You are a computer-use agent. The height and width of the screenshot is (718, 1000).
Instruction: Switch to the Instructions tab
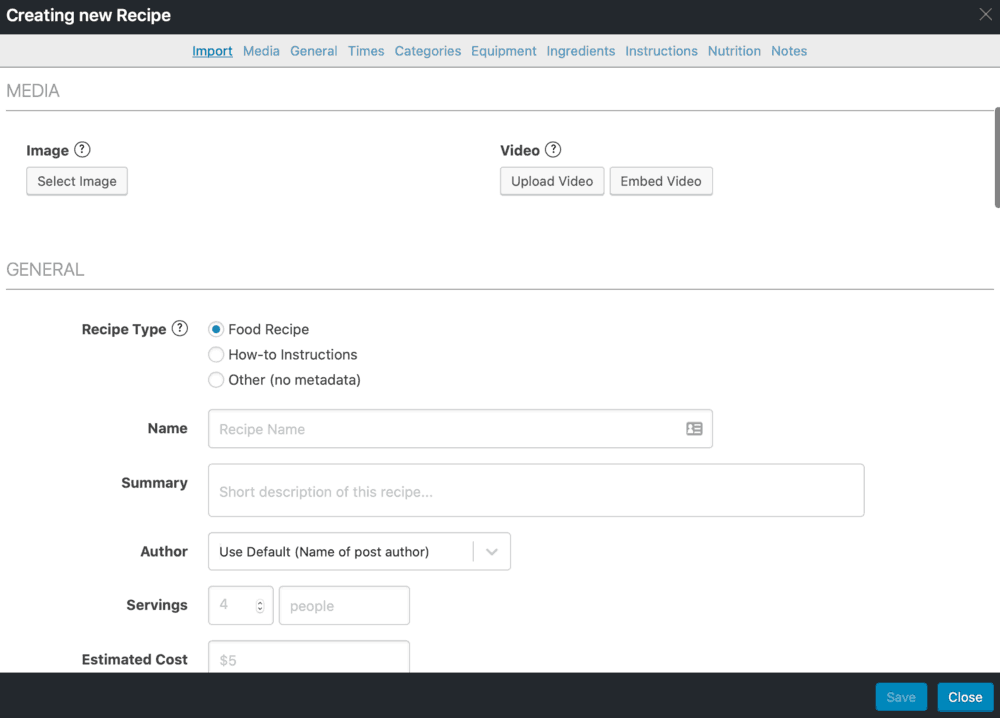tap(661, 51)
